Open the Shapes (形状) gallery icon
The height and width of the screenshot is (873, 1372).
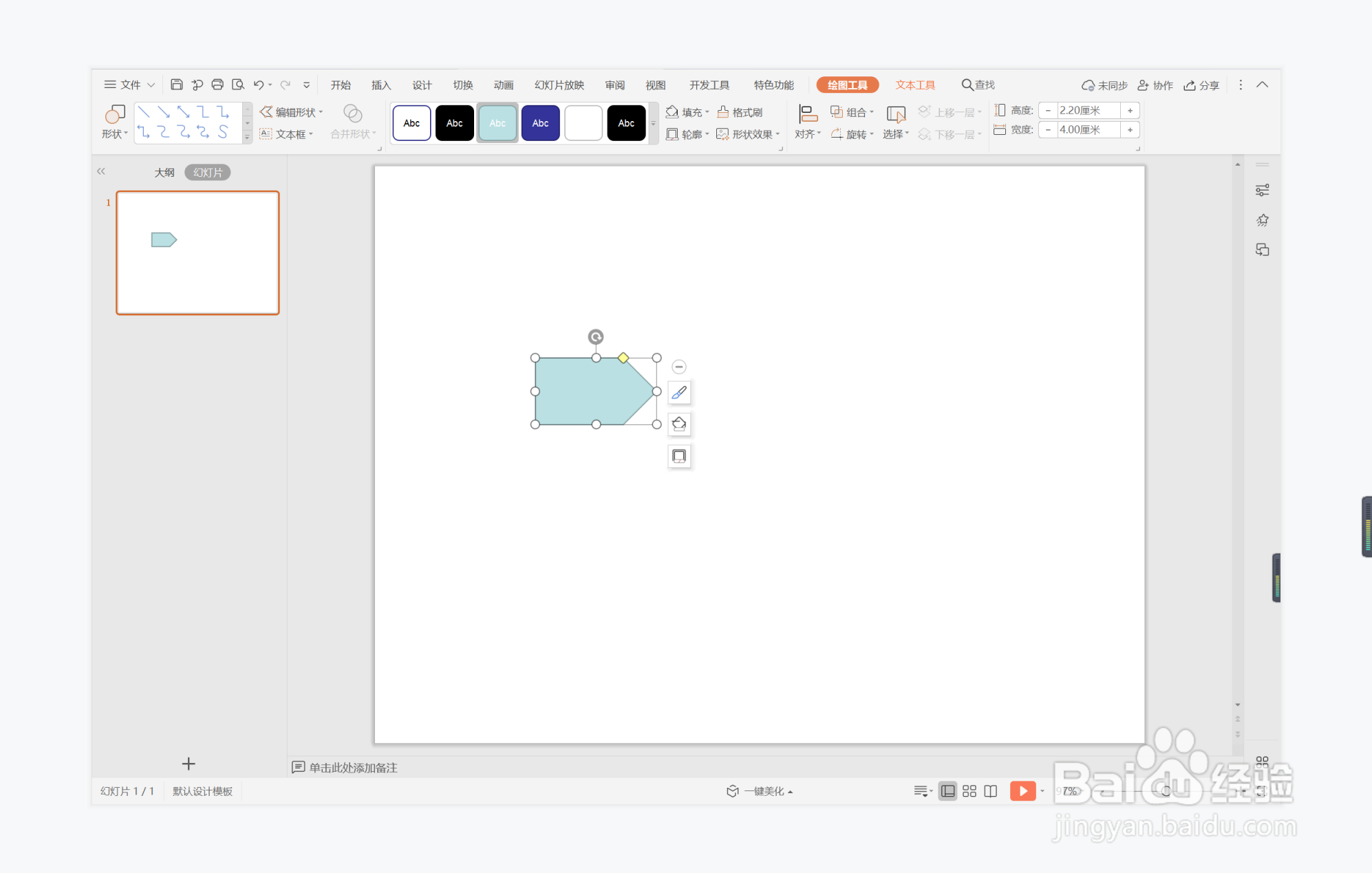click(115, 114)
